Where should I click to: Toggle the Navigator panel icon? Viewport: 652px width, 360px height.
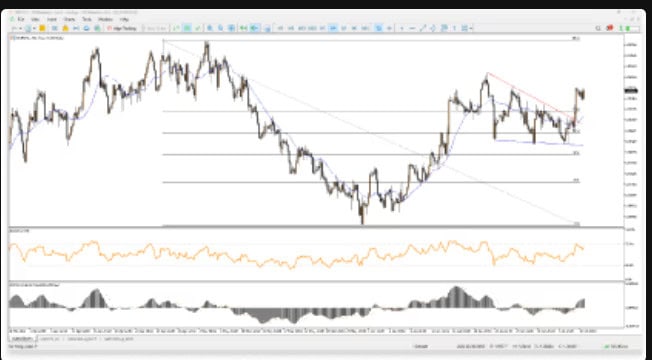click(65, 28)
